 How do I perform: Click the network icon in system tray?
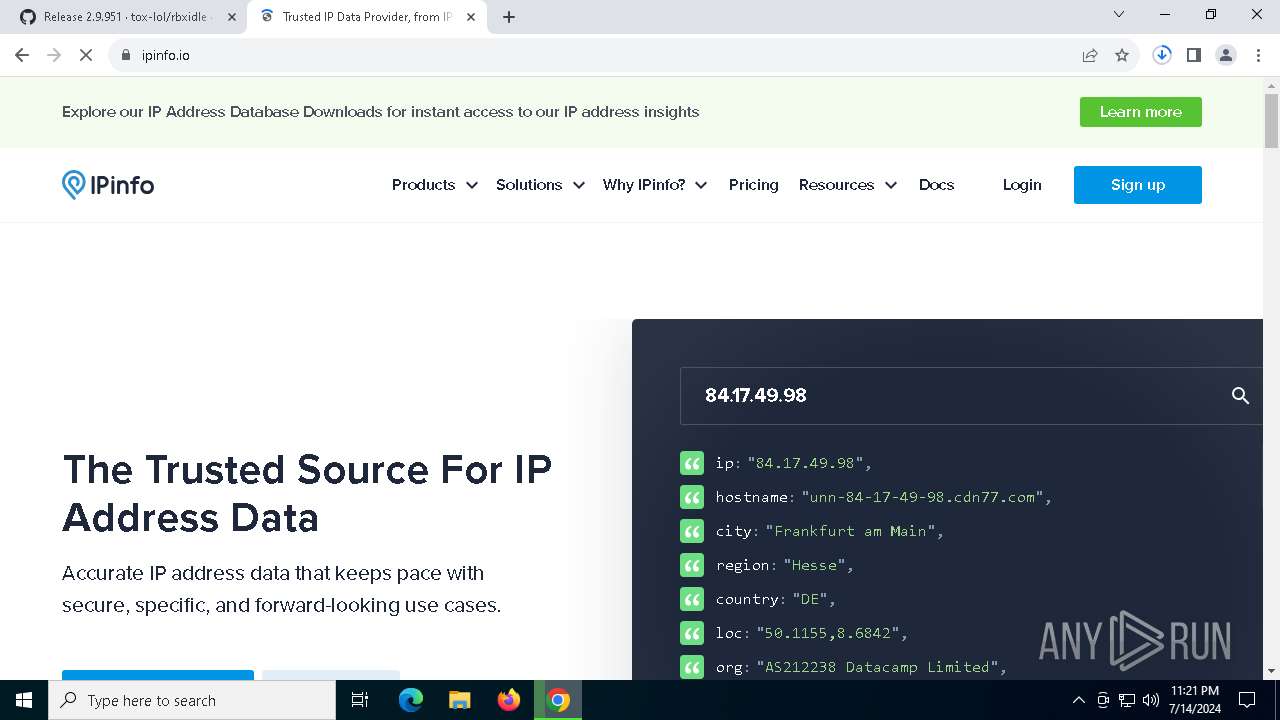click(x=1126, y=700)
